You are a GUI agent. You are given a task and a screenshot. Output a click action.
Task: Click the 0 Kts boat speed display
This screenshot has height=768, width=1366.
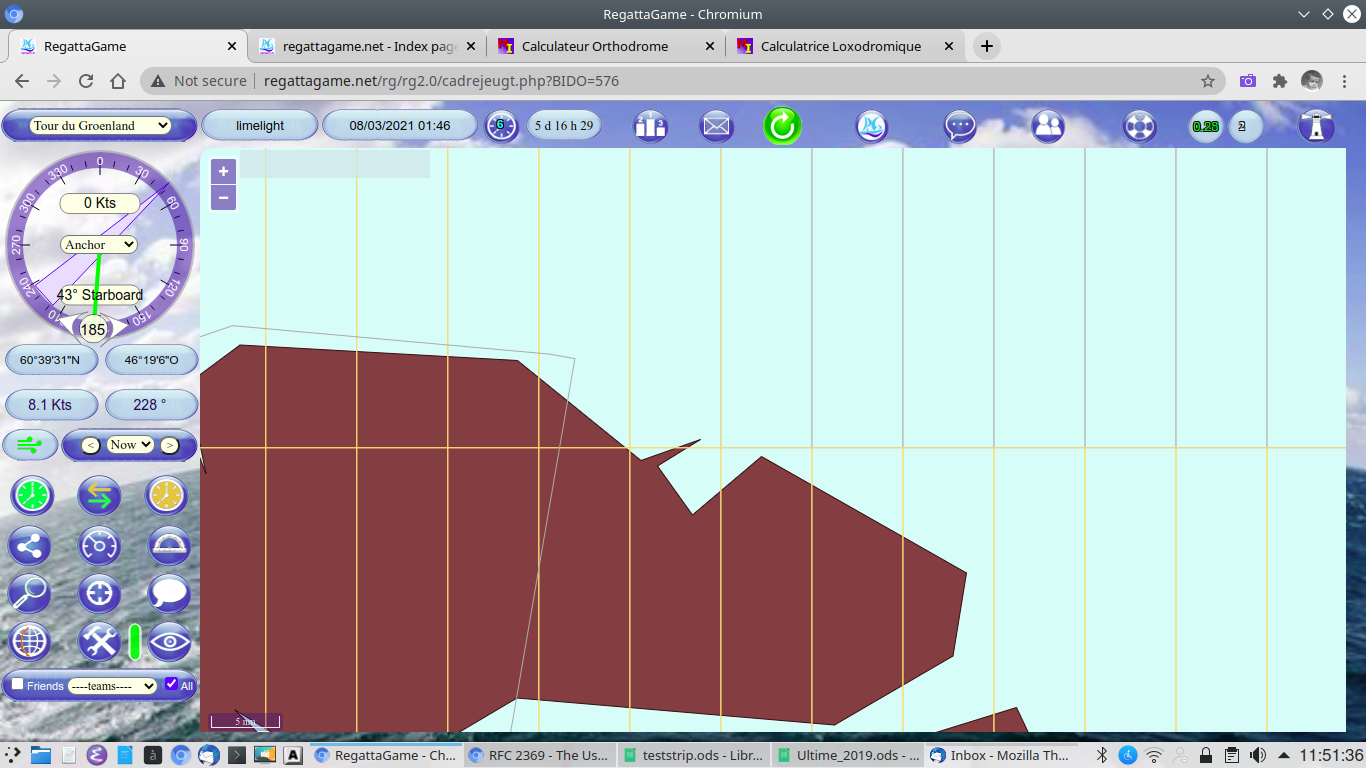point(99,203)
